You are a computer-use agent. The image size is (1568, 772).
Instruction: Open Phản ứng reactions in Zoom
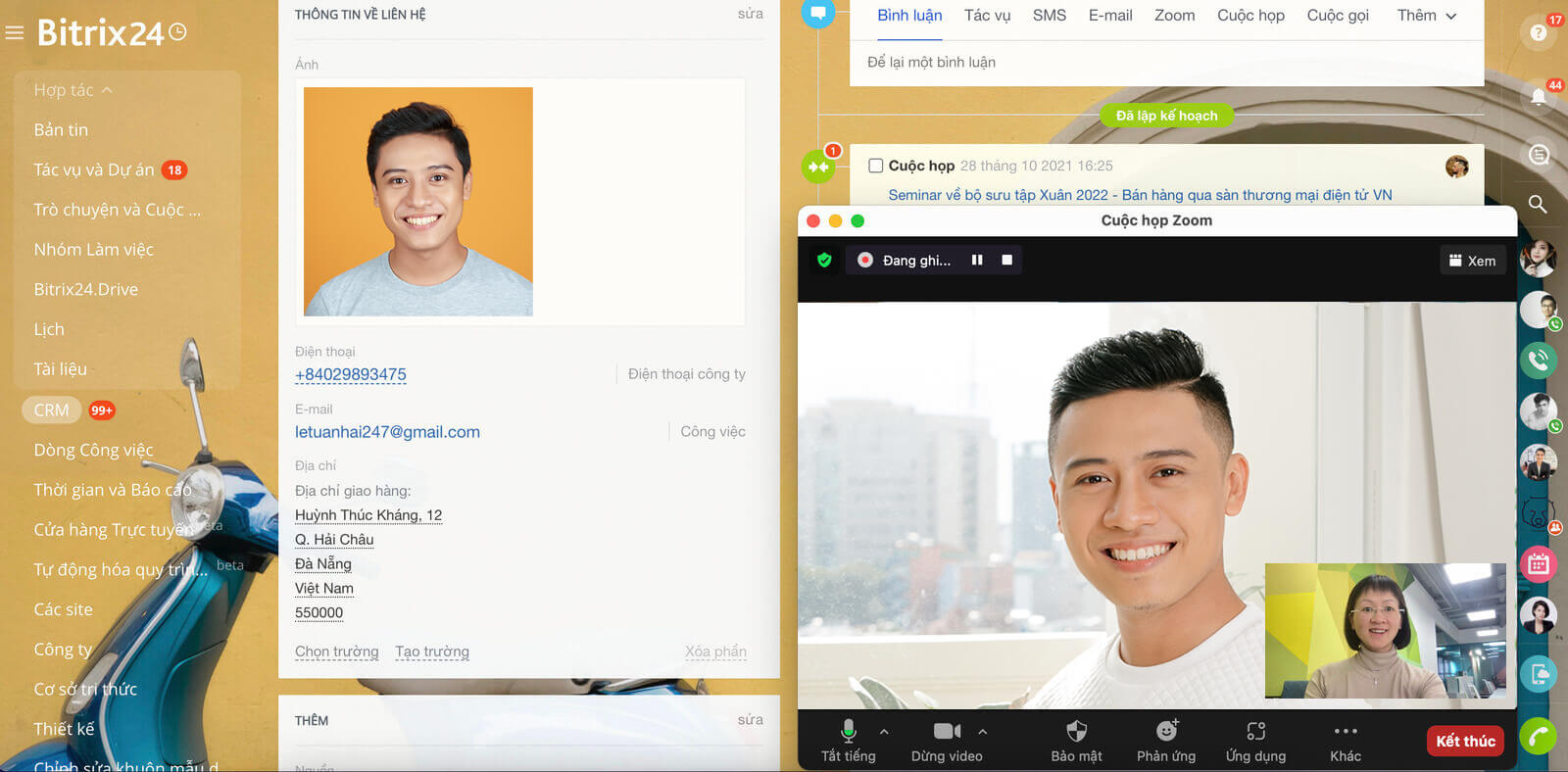pos(1166,741)
